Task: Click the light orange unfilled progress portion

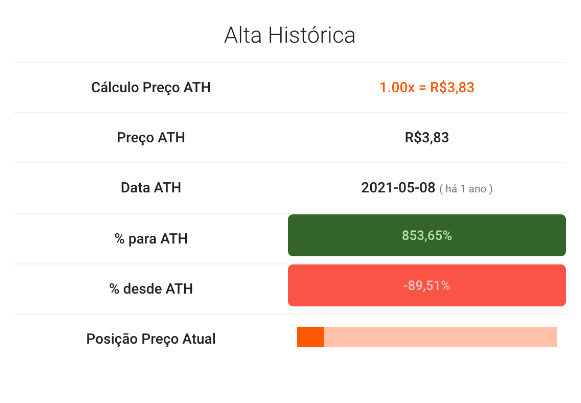Action: pos(441,337)
